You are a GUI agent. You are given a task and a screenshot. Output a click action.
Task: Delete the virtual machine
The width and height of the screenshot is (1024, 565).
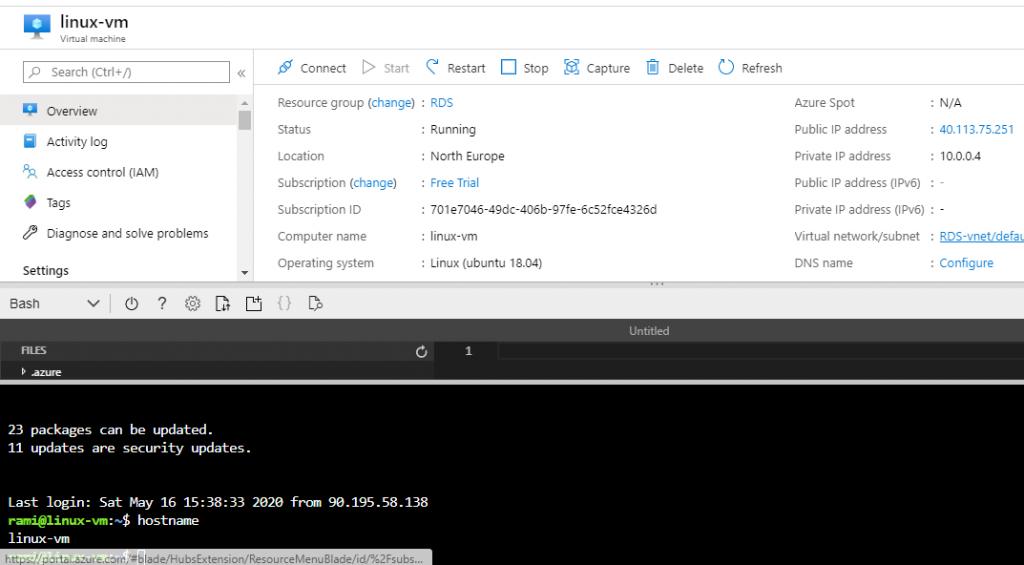coord(675,68)
